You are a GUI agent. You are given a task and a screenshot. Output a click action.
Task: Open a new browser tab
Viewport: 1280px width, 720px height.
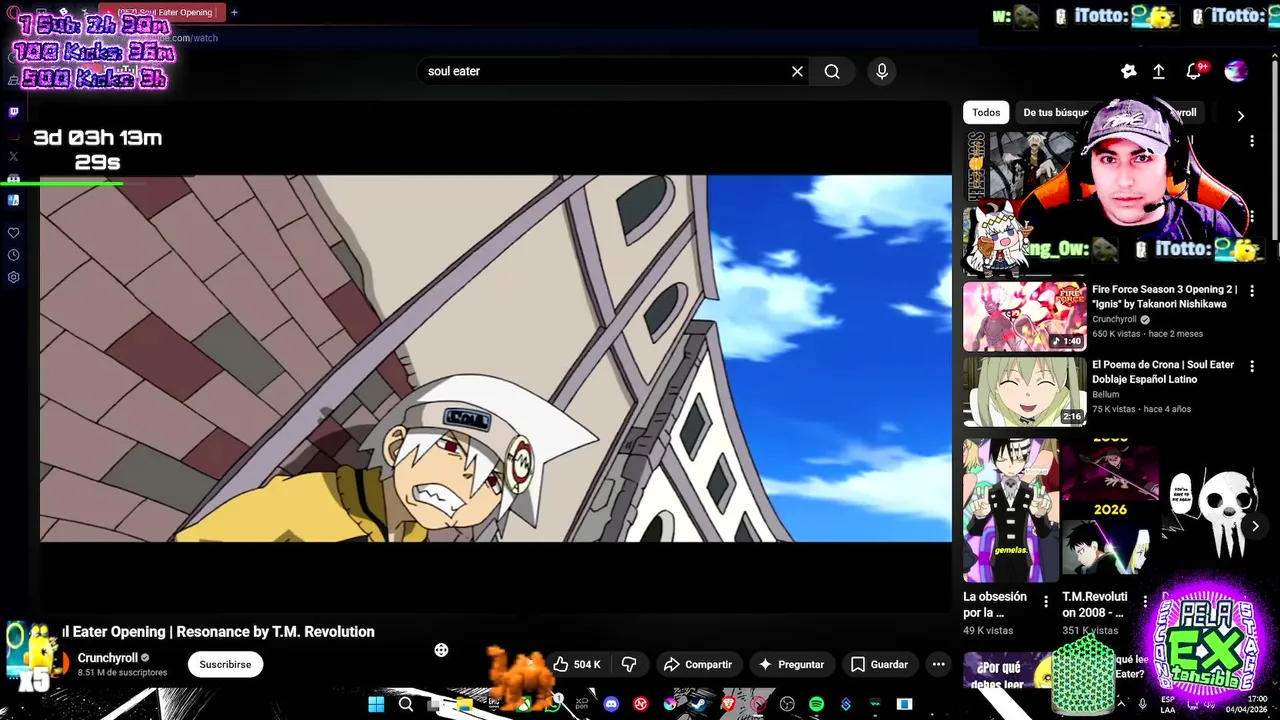coord(234,12)
